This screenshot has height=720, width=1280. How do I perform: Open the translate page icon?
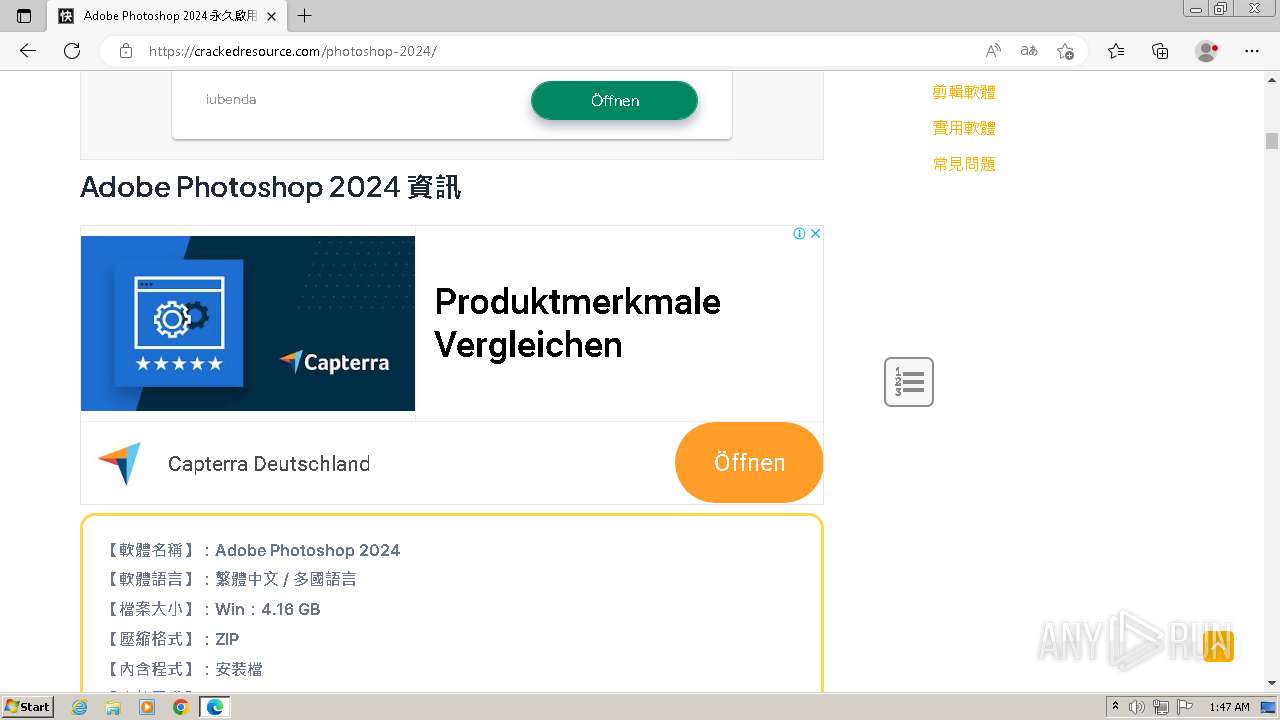pyautogui.click(x=1029, y=51)
